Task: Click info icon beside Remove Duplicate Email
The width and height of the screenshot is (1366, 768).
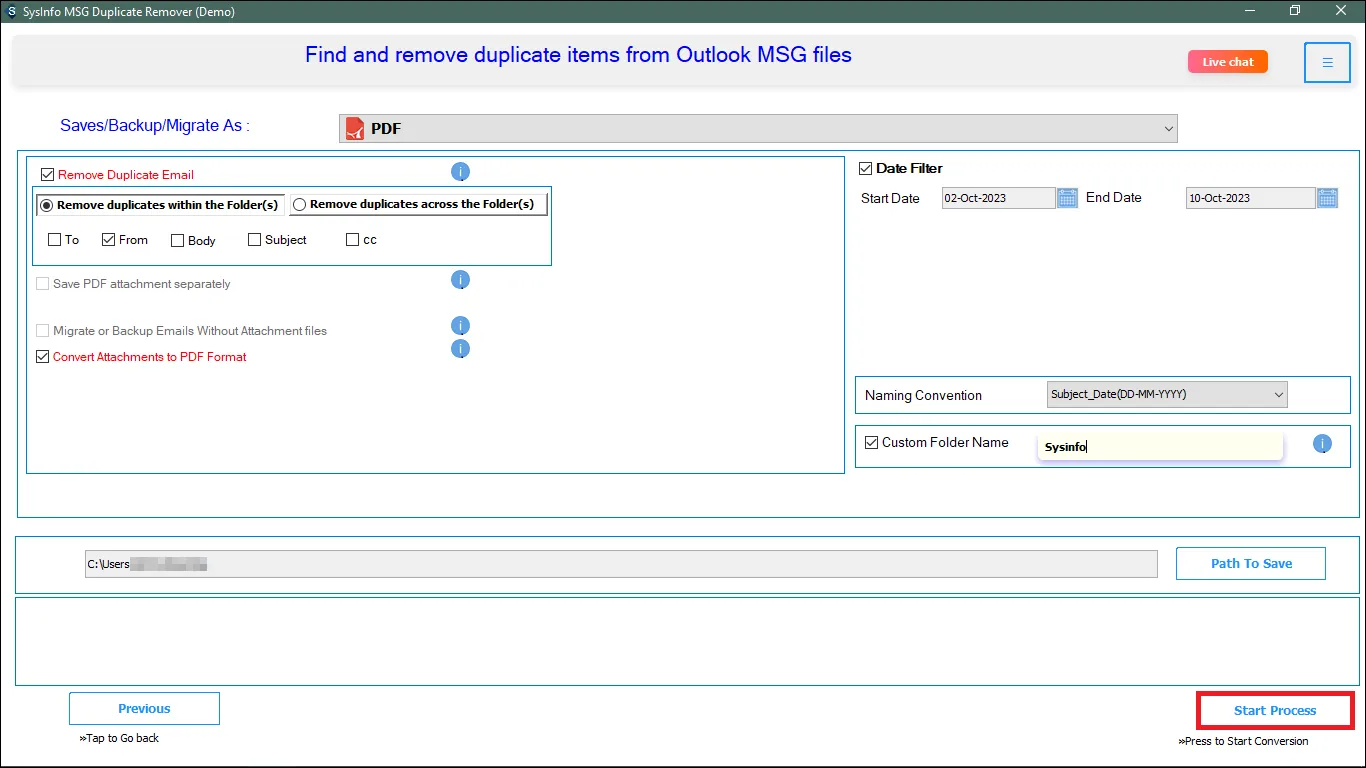Action: click(460, 172)
